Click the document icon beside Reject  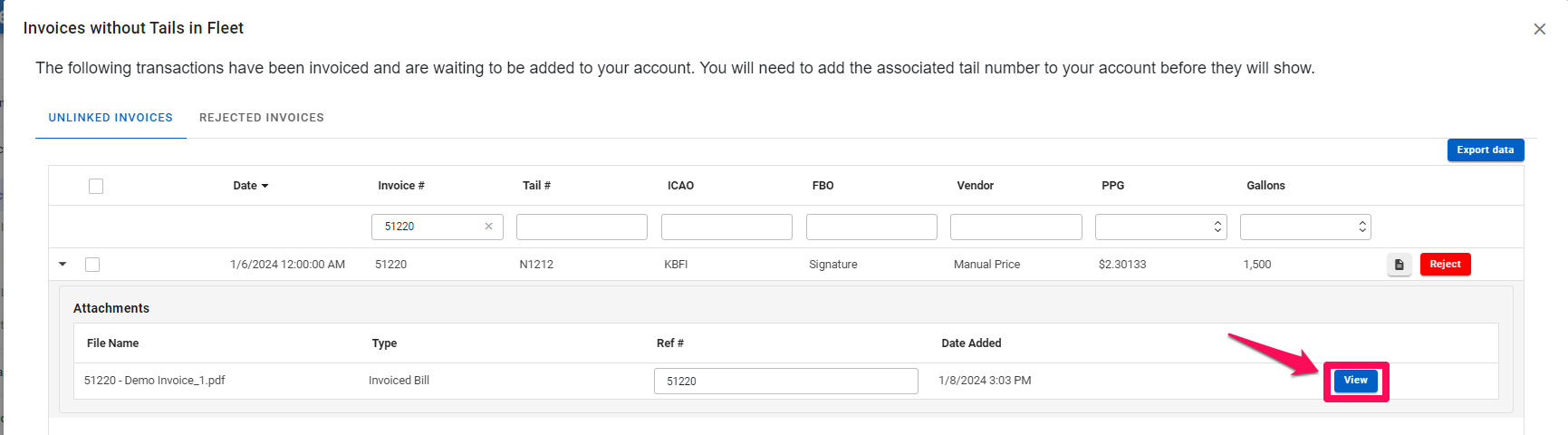pyautogui.click(x=1399, y=265)
